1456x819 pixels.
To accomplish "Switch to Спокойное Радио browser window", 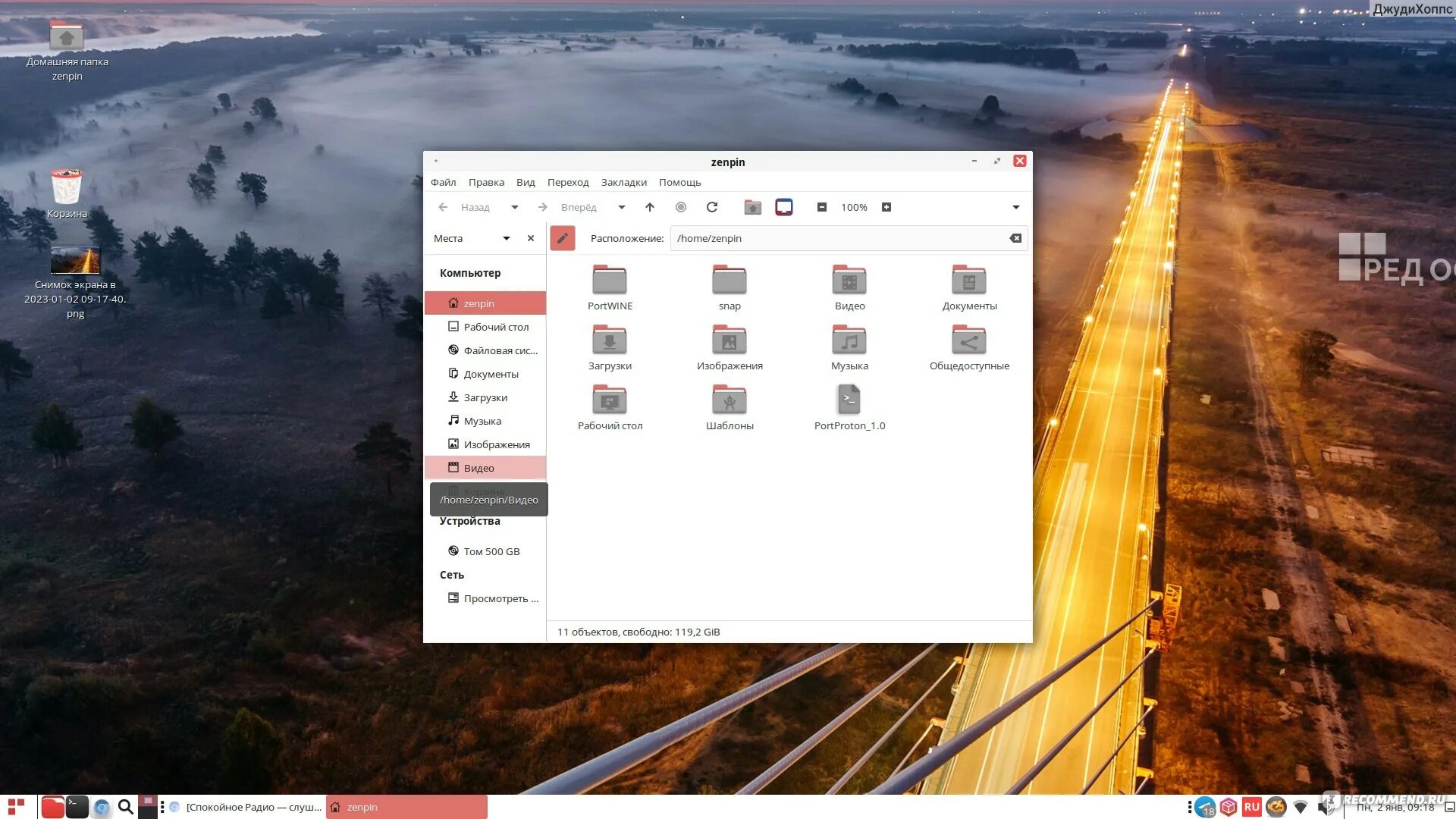I will pos(246,807).
